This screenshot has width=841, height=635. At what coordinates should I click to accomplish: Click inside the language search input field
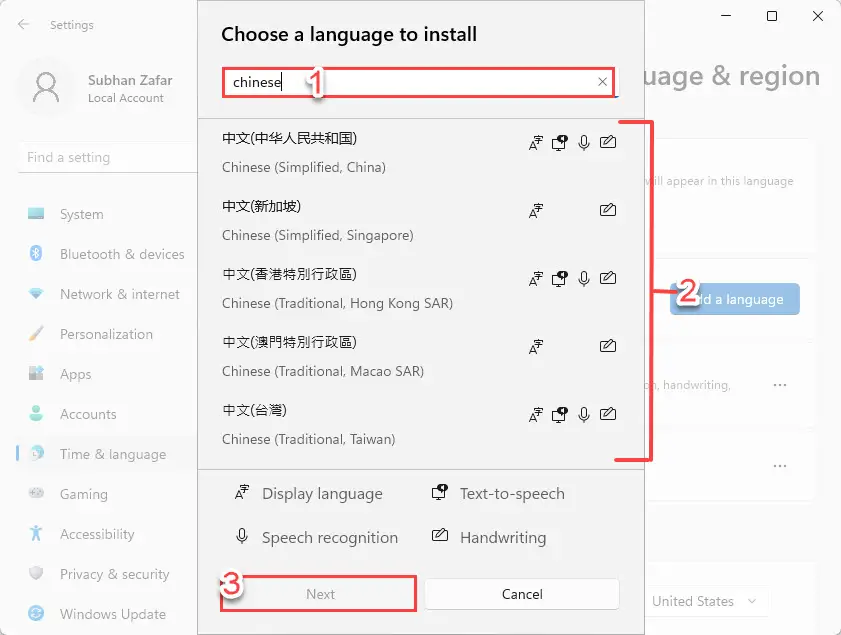(x=400, y=82)
